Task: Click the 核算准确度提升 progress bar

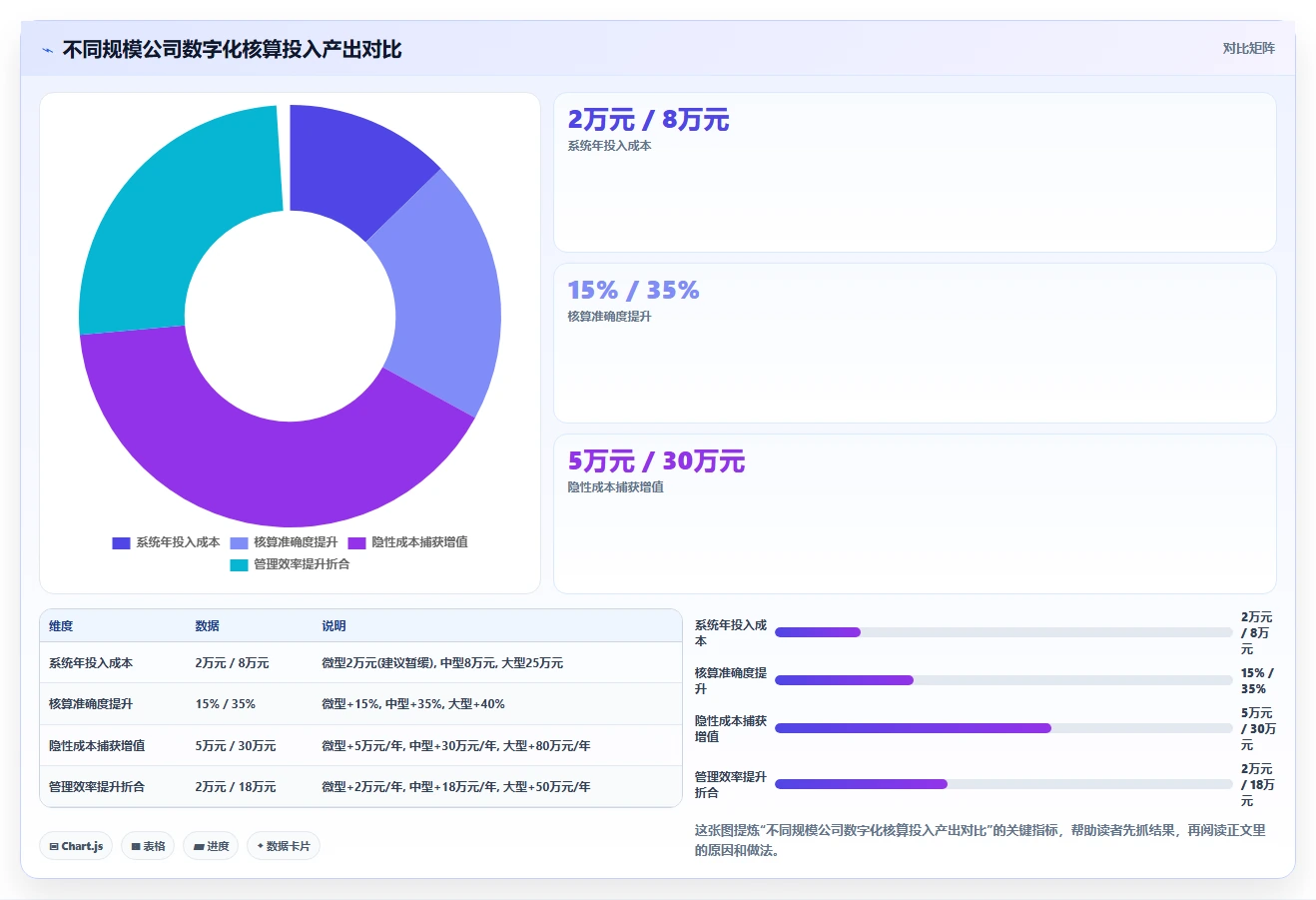Action: 1003,680
